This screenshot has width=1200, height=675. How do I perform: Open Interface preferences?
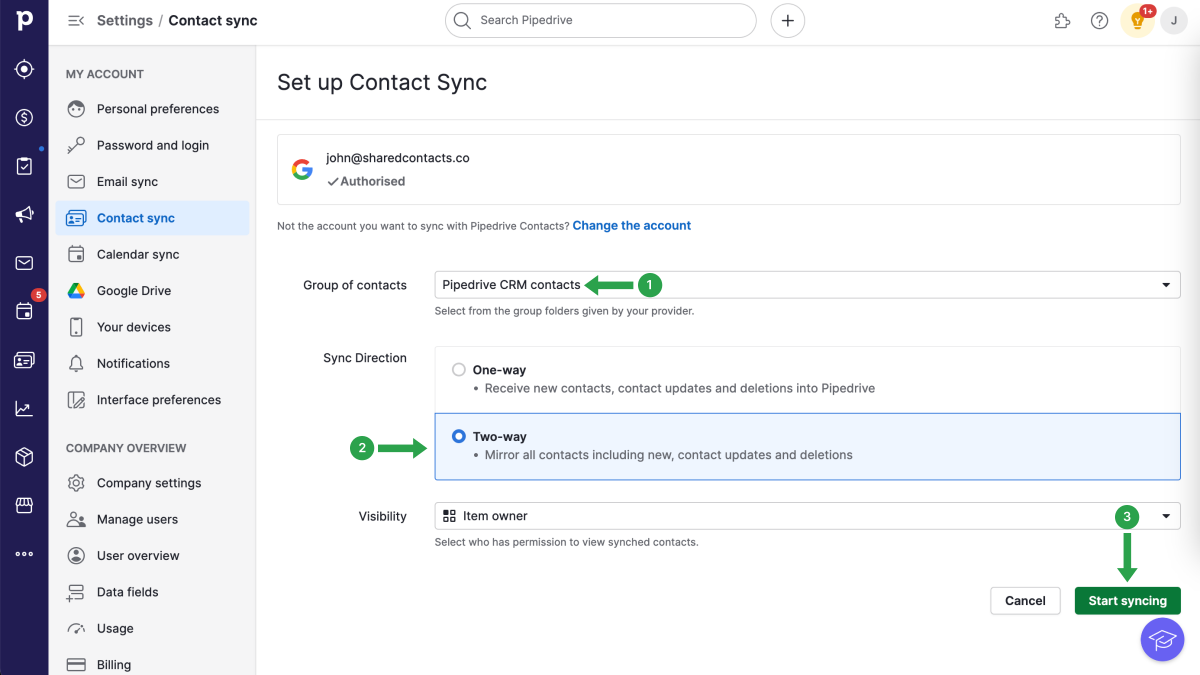click(152, 400)
